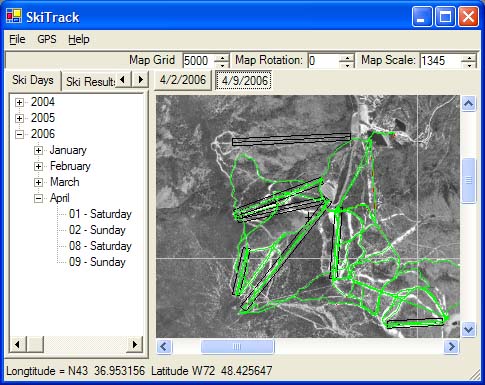Screen dimensions: 485x385
Task: Open the Help menu
Action: (x=79, y=39)
